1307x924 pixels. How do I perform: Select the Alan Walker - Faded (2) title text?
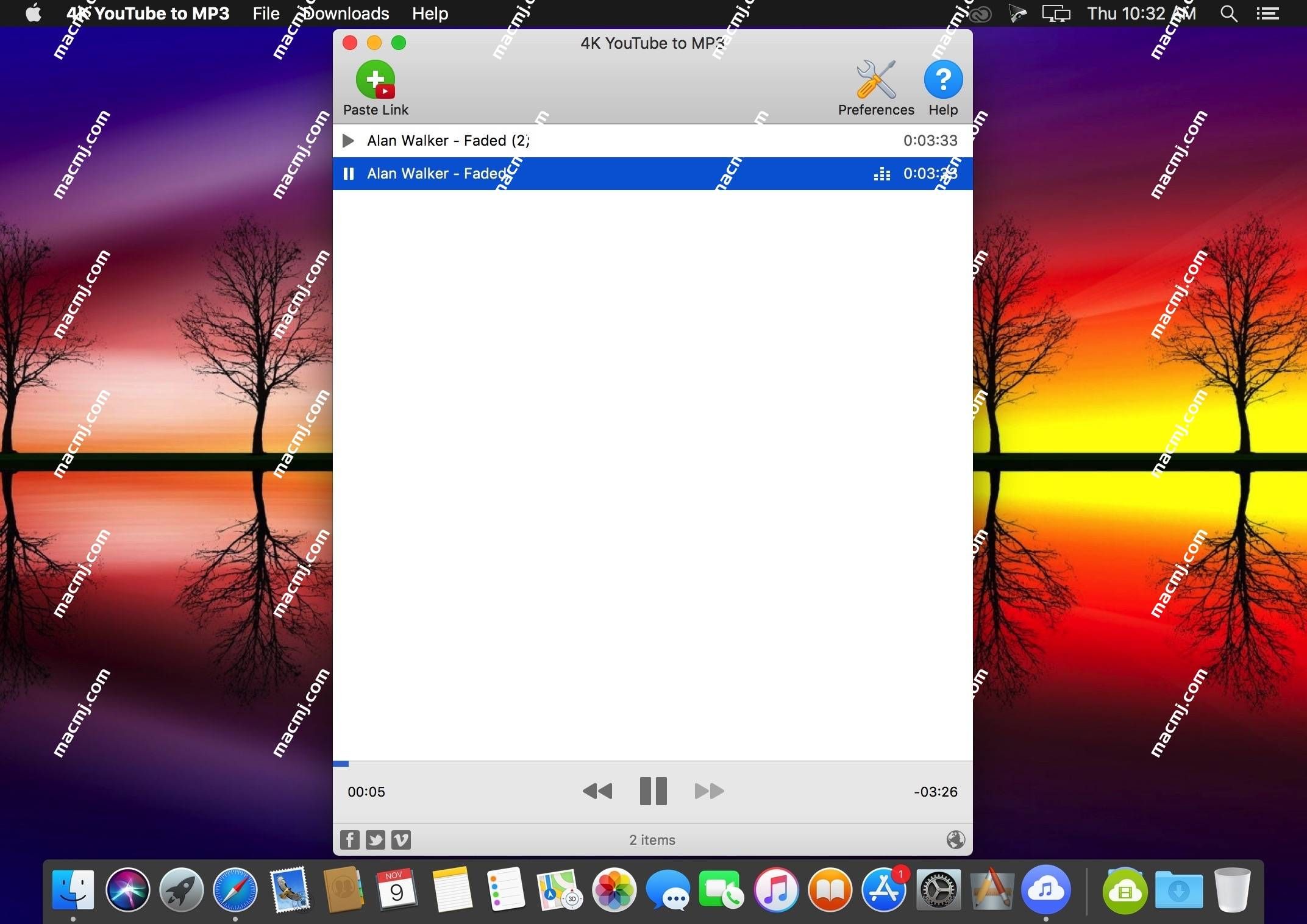tap(448, 141)
